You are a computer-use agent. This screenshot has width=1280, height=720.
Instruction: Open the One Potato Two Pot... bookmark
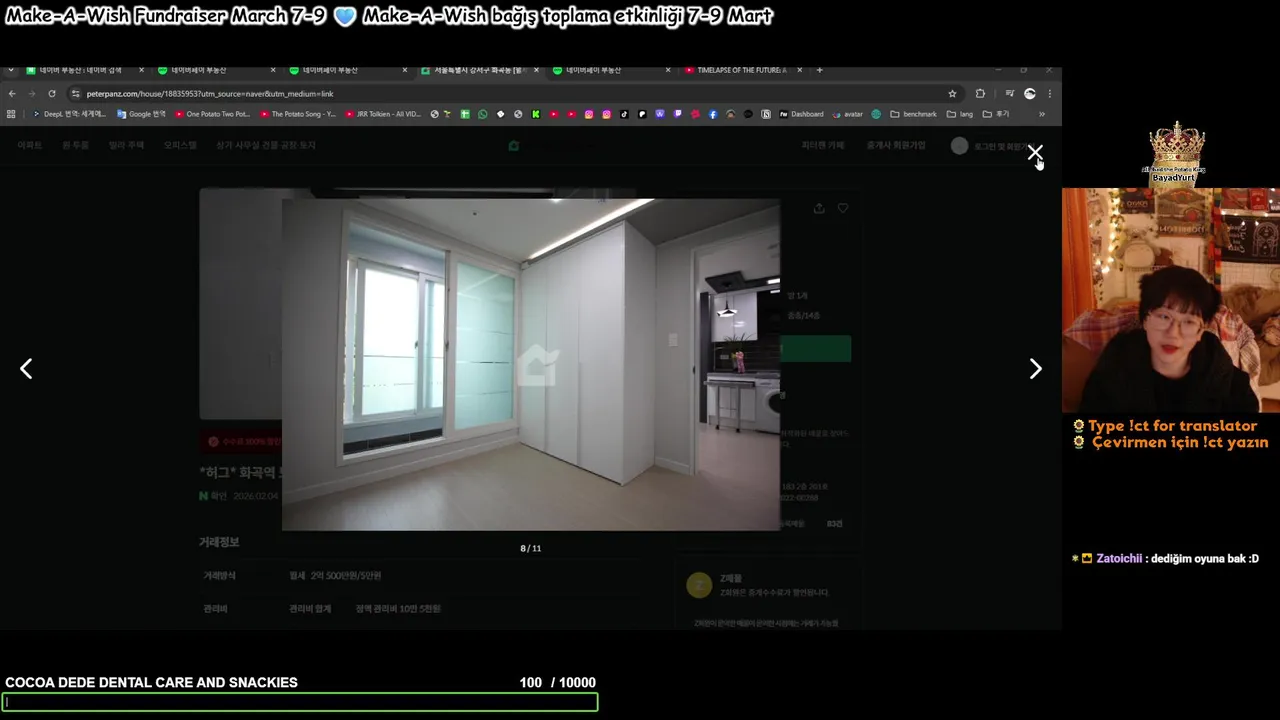(x=212, y=114)
